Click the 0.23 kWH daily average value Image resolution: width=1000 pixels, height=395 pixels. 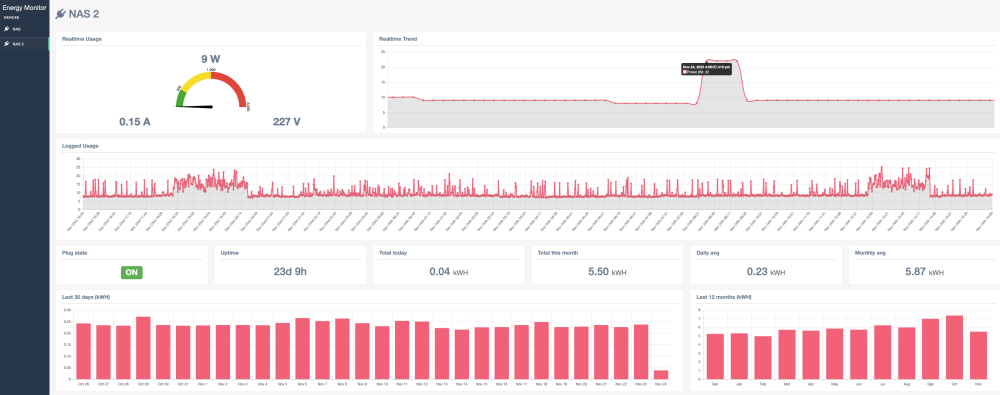[x=765, y=271]
